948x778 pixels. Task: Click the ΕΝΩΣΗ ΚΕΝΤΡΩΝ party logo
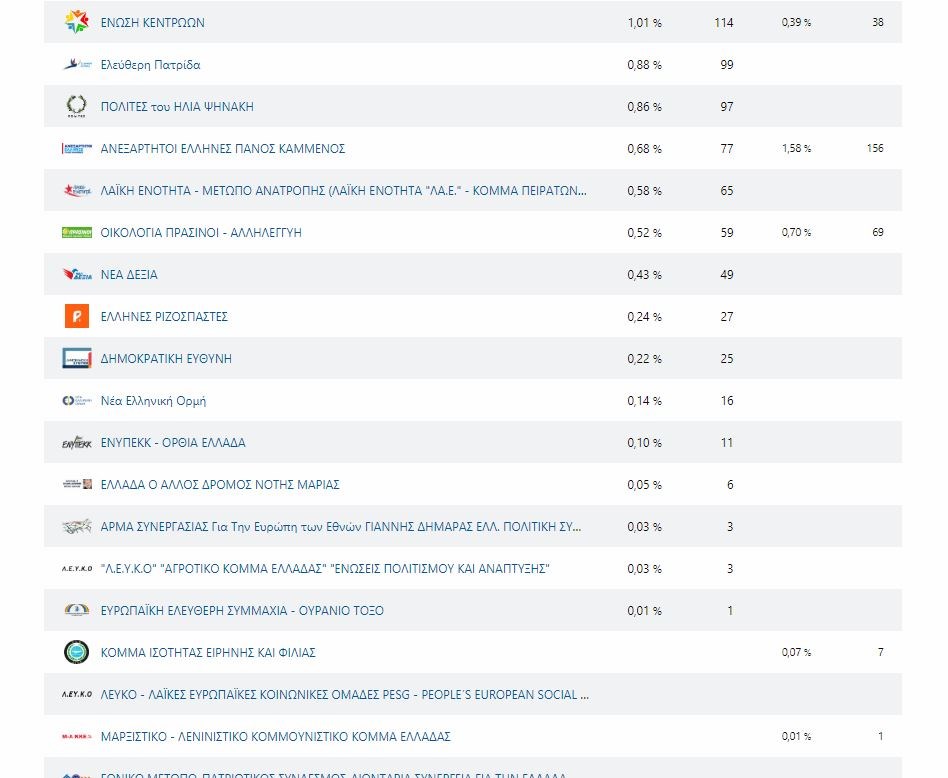point(77,22)
